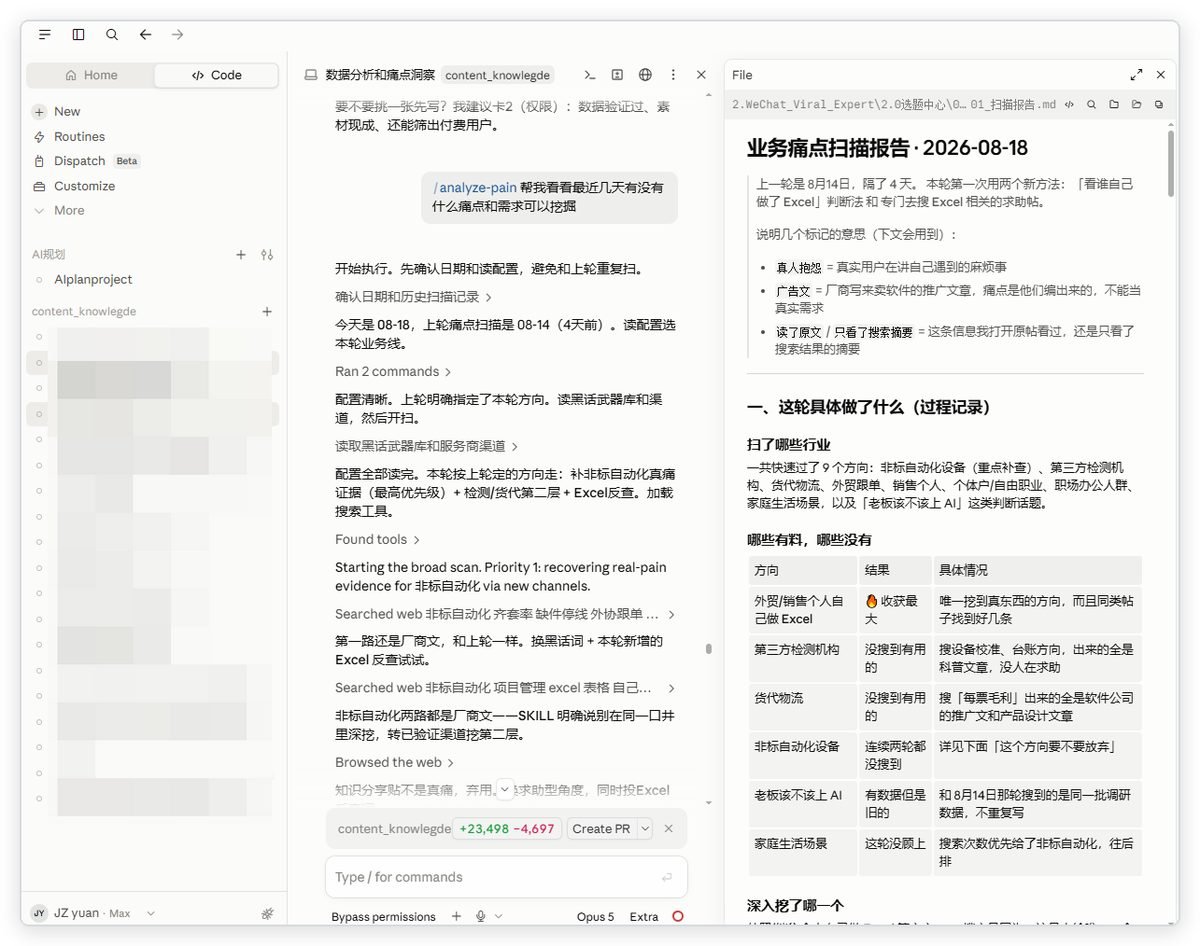Open Dispatch Beta in the sidebar
Image resolution: width=1200 pixels, height=946 pixels.
coord(86,161)
